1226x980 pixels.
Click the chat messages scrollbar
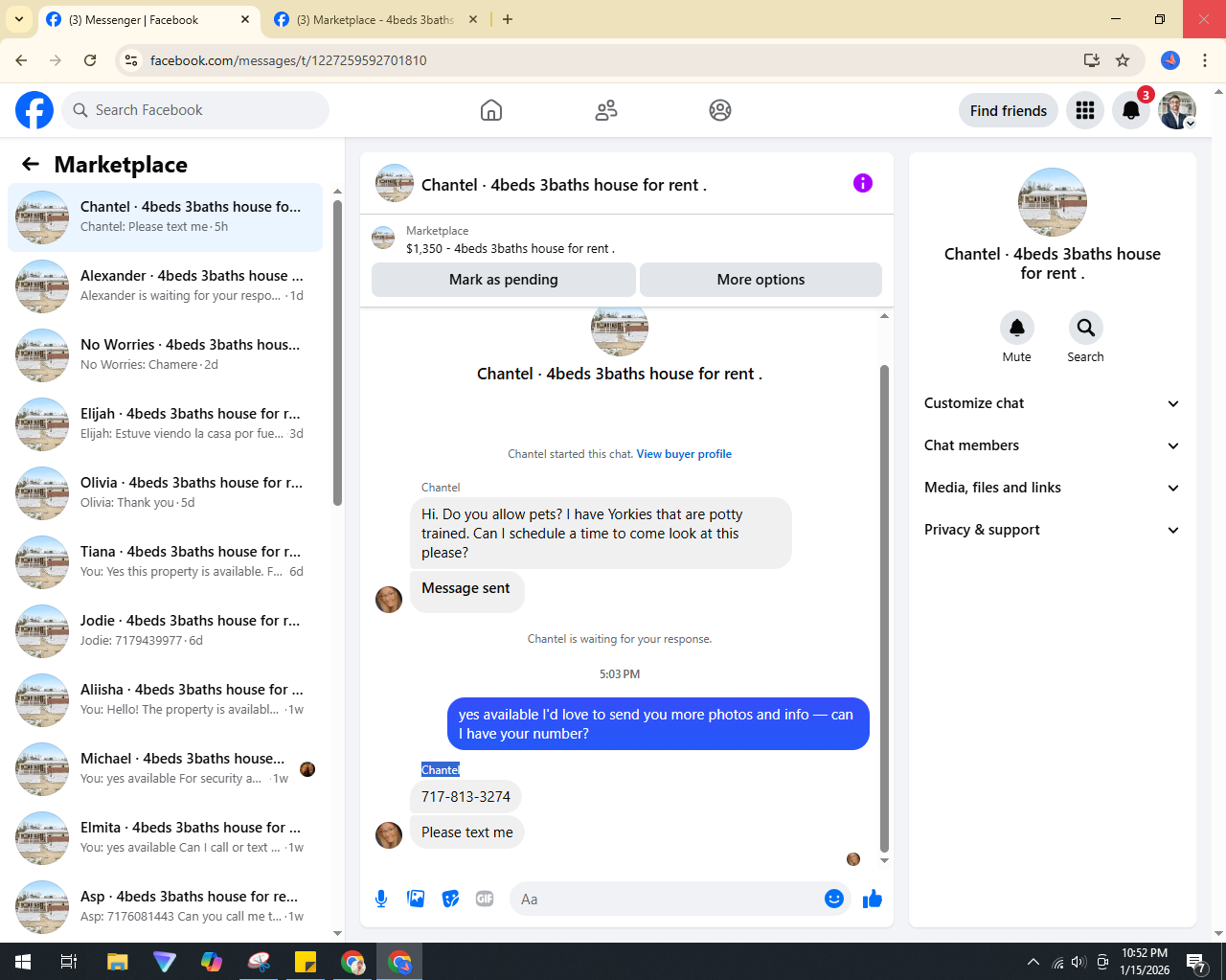coord(884,608)
